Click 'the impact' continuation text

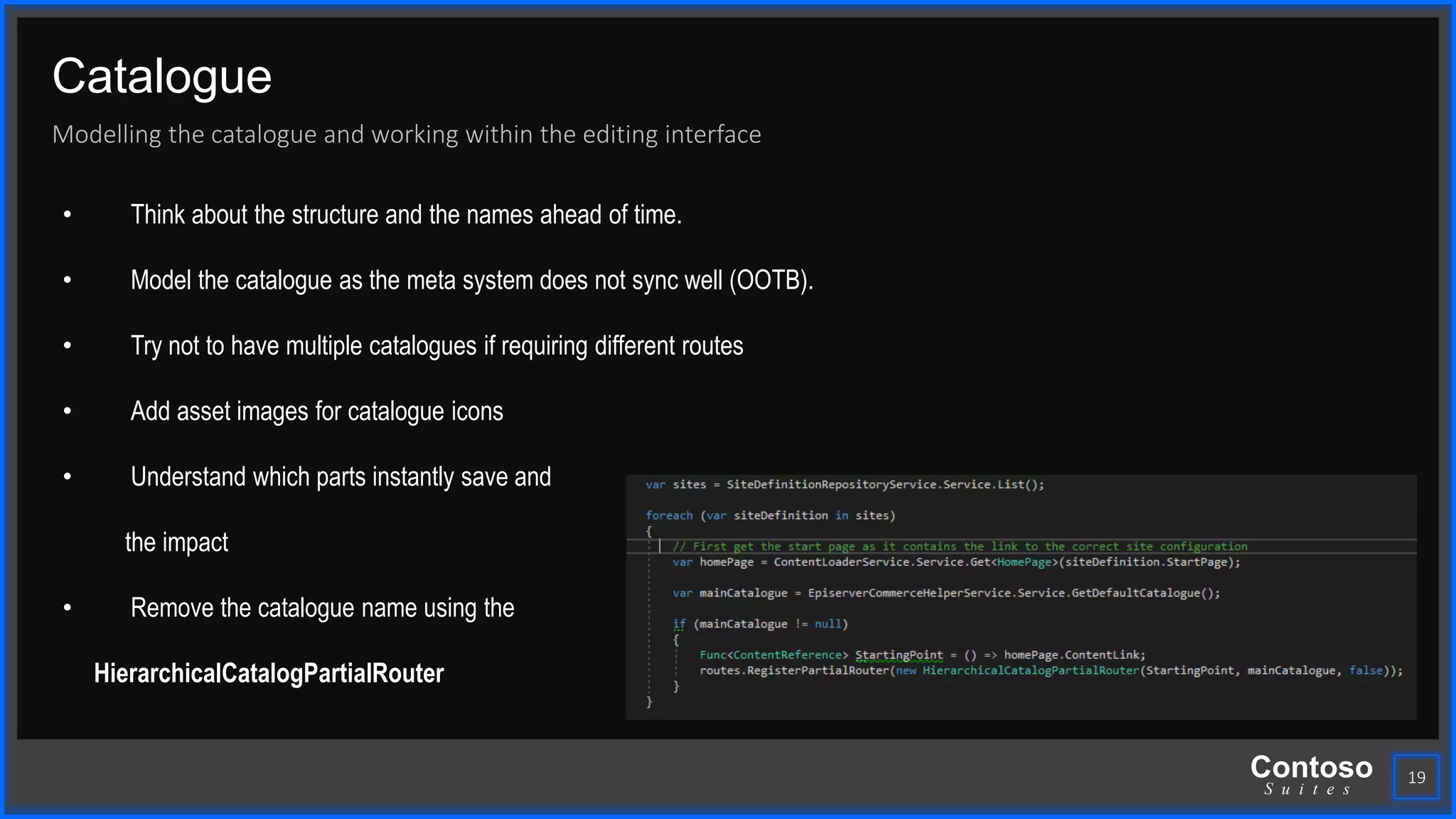click(x=176, y=542)
